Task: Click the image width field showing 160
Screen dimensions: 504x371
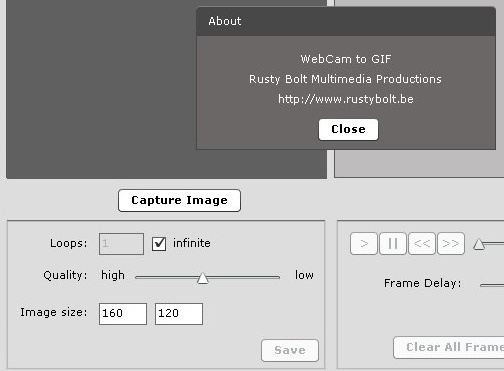Action: tap(123, 314)
